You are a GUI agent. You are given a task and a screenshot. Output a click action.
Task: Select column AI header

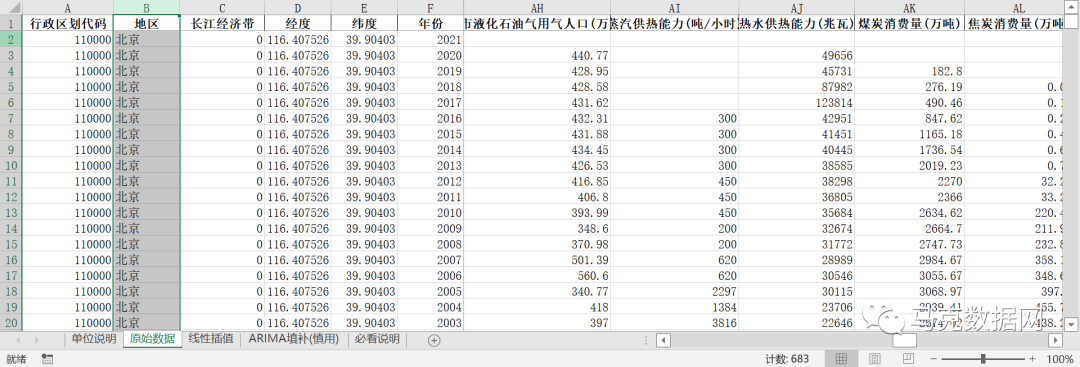pyautogui.click(x=674, y=8)
